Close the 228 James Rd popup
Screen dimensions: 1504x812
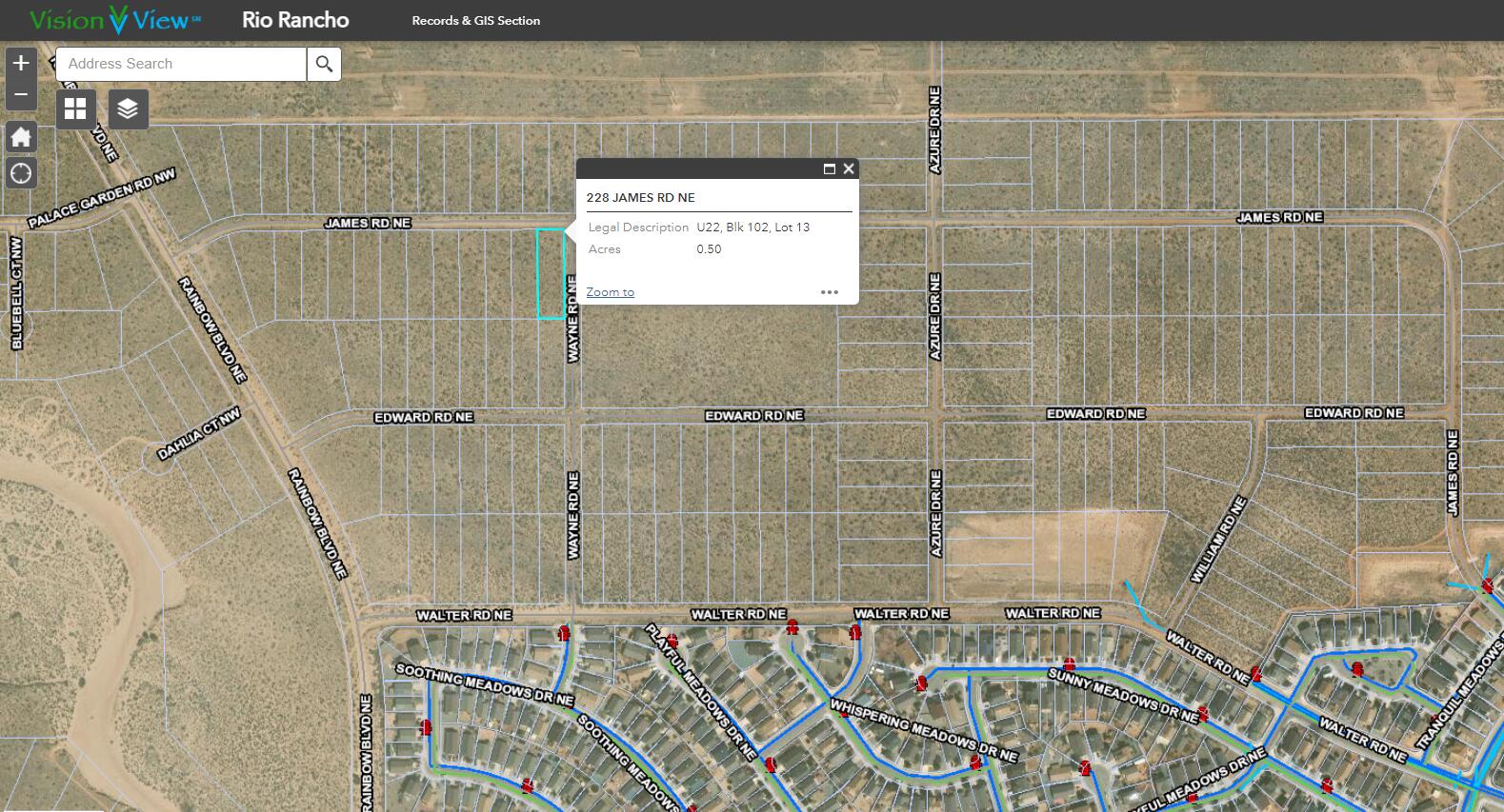849,168
